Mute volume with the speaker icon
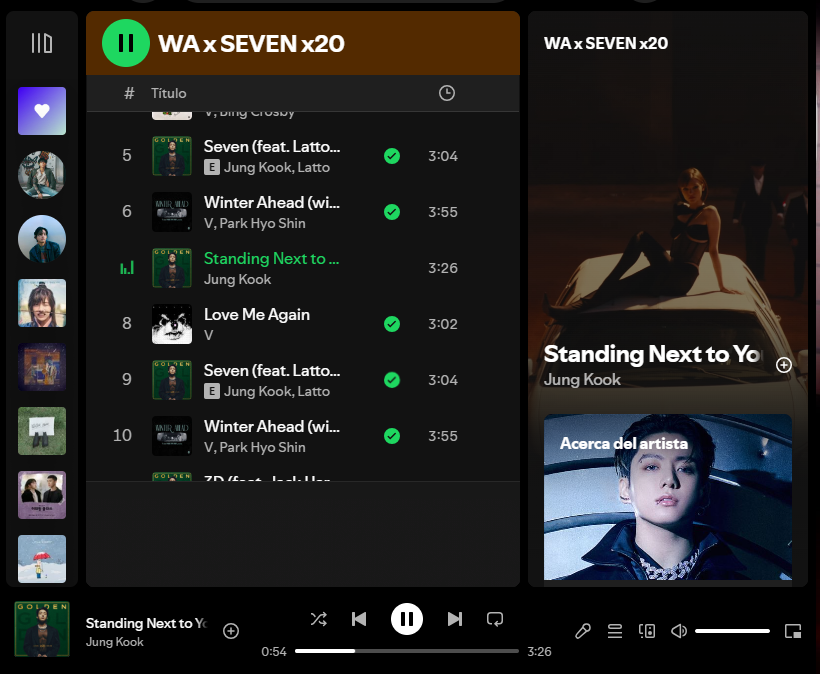The height and width of the screenshot is (674, 820). [x=679, y=631]
